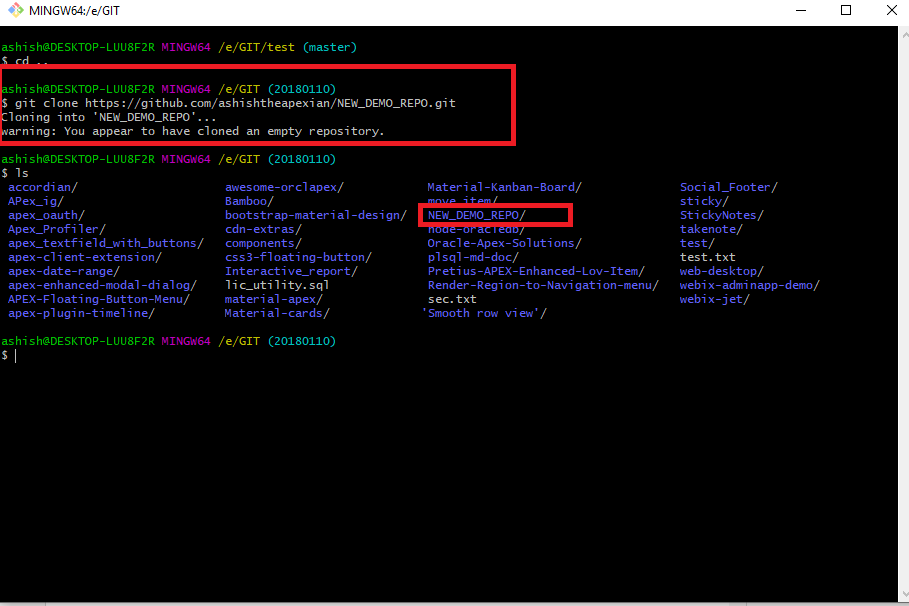Close the MINGW64 terminal window
909x606 pixels.
tap(890, 11)
